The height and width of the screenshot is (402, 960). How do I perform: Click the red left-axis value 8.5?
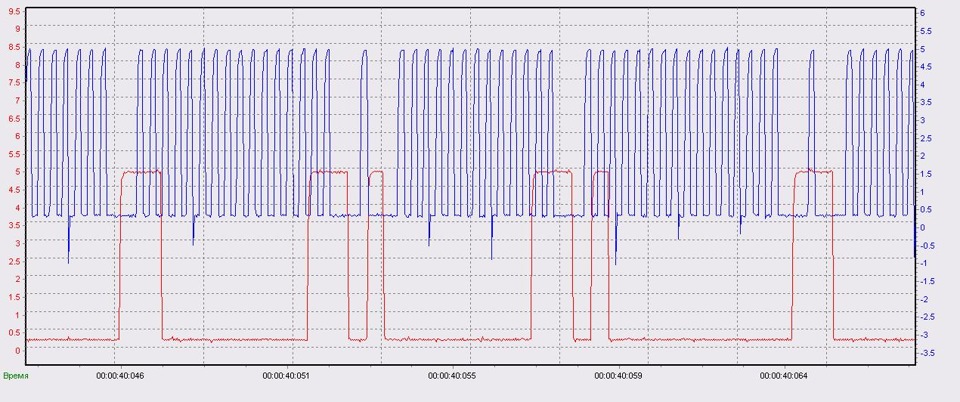(15, 47)
